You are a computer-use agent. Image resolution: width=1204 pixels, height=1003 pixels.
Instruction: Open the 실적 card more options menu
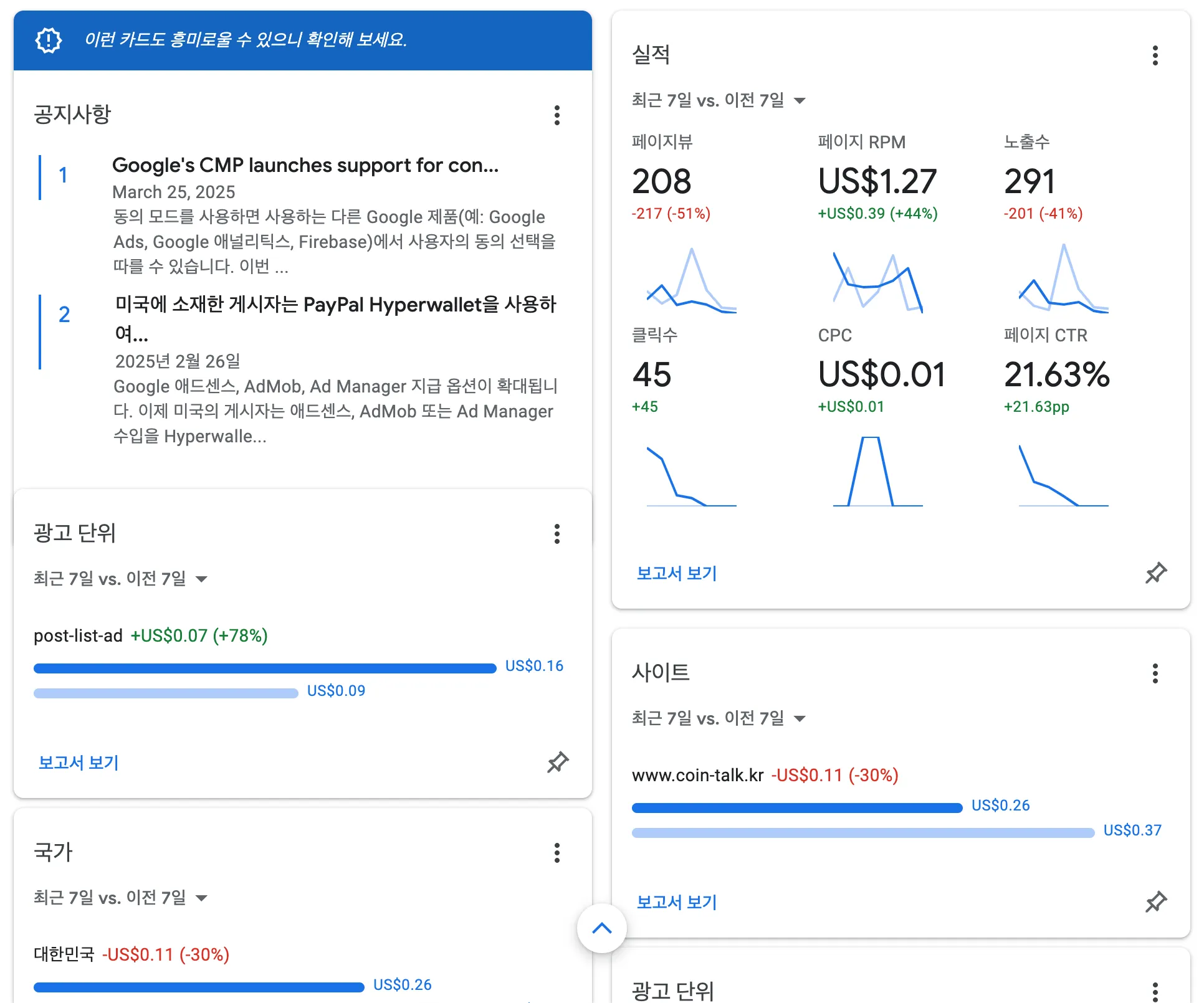click(x=1155, y=55)
